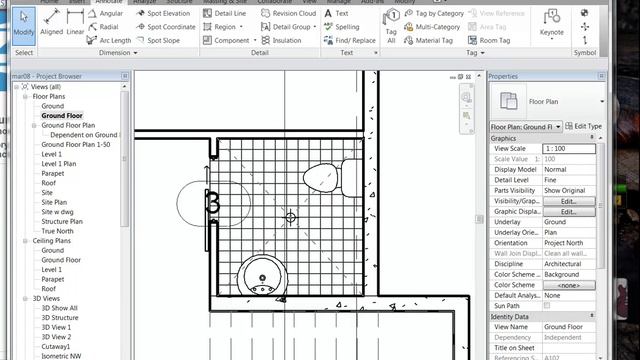The width and height of the screenshot is (640, 360).
Task: Choose the Radial dimension tool
Action: coord(103,27)
